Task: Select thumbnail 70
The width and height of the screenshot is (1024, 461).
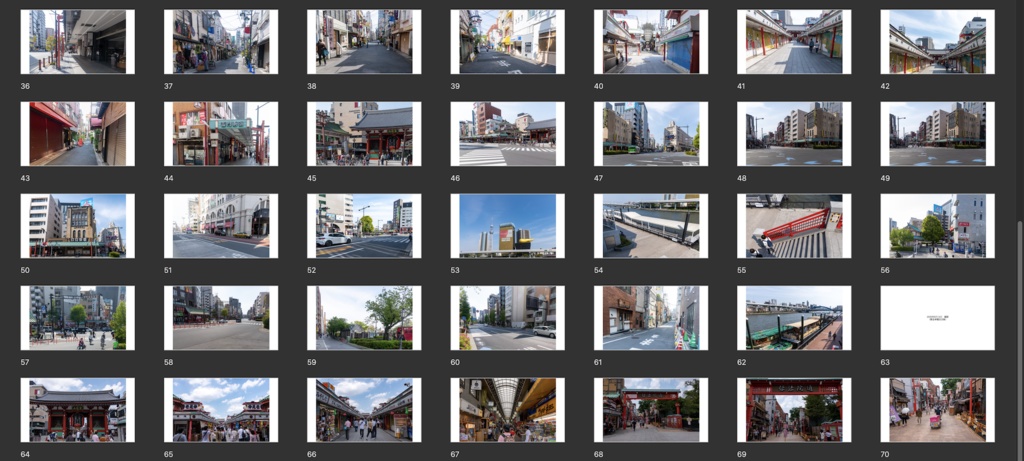Action: 938,410
